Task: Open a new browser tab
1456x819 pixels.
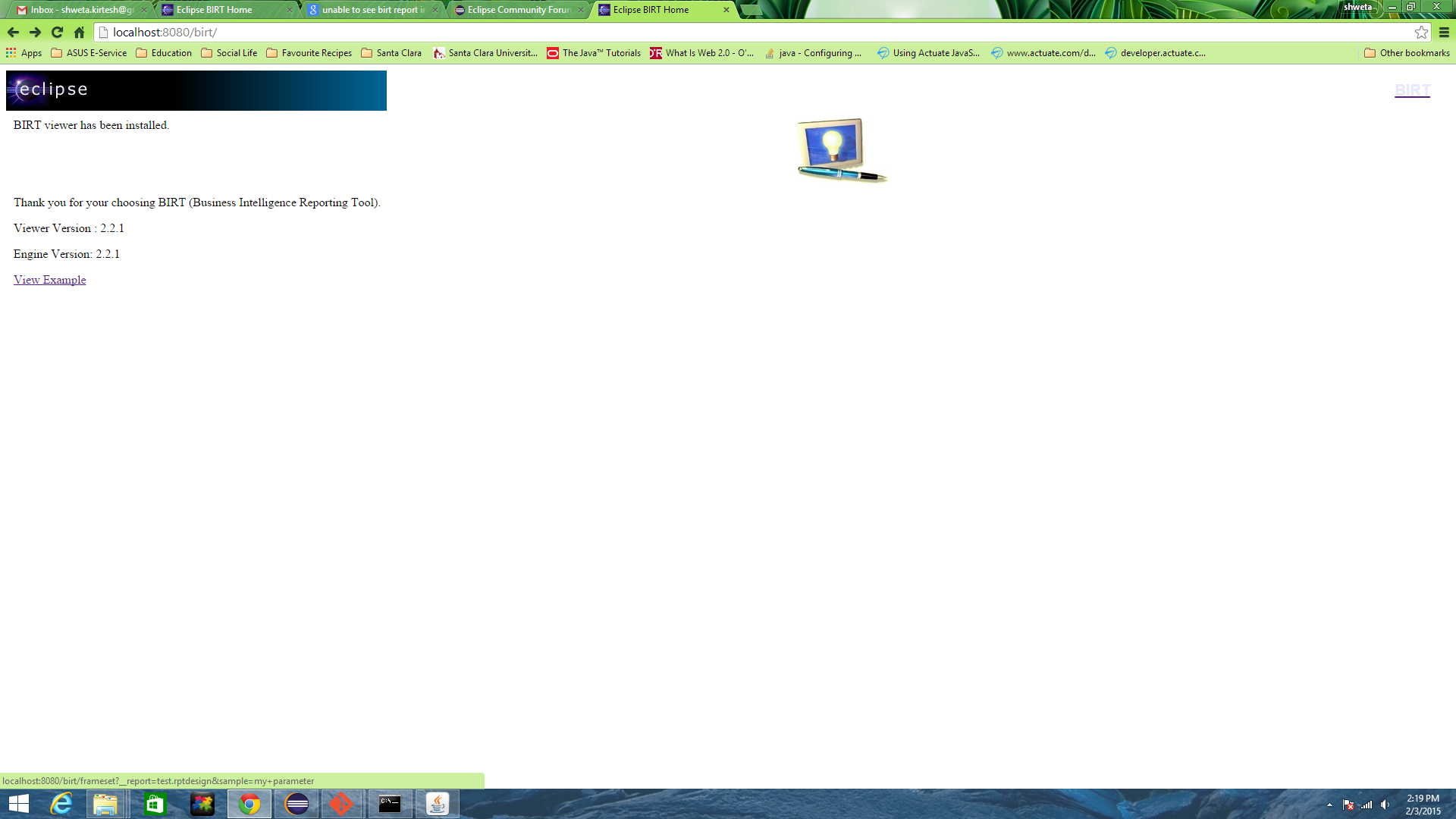Action: [x=751, y=10]
